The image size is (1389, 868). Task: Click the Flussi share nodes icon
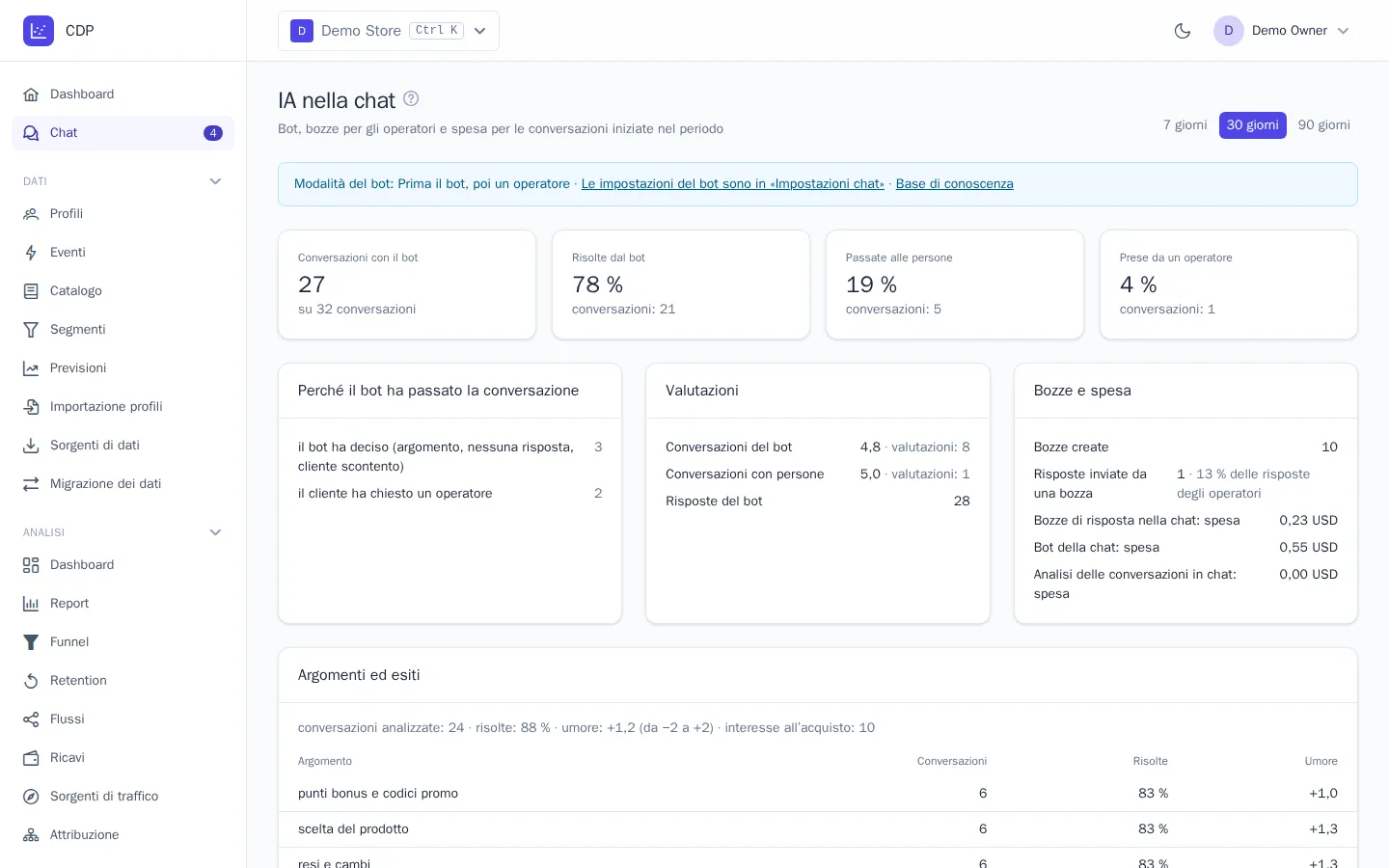tap(31, 719)
